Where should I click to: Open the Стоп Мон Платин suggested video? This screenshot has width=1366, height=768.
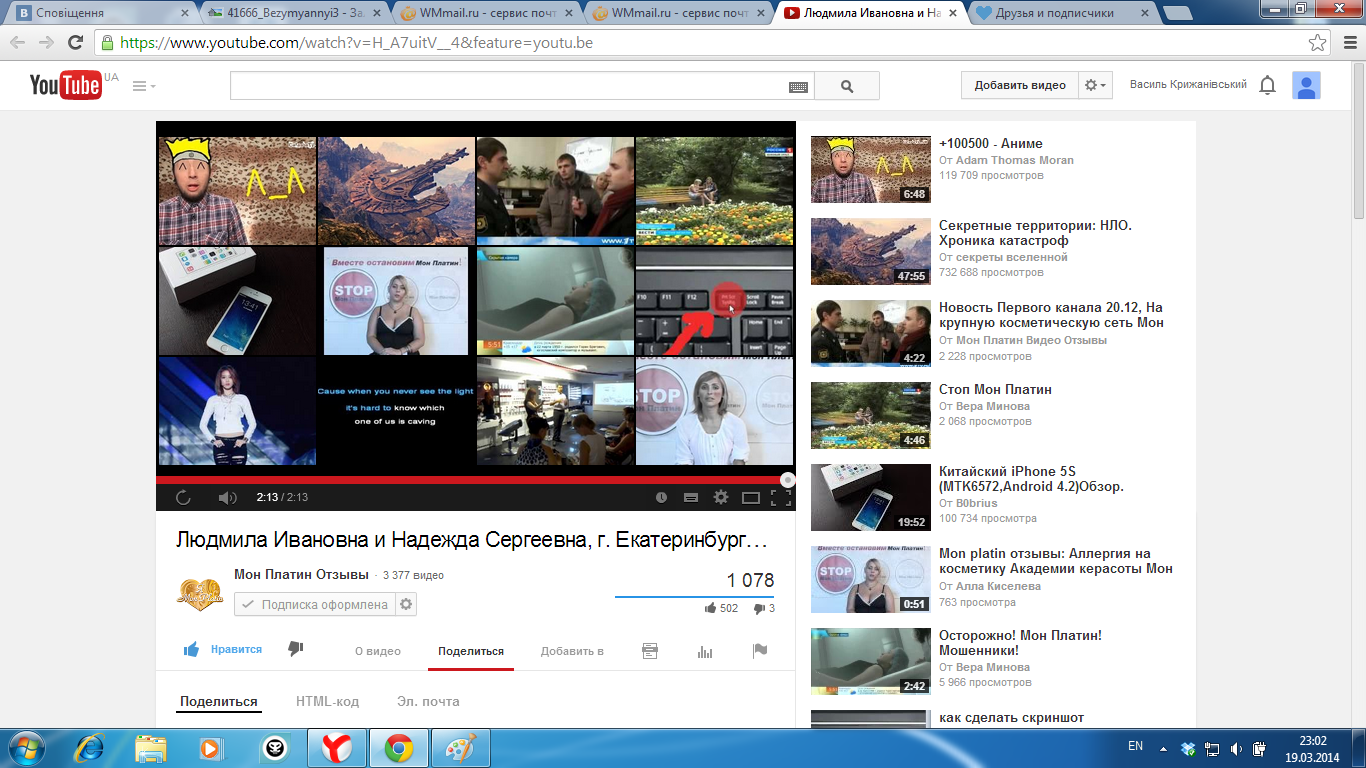pos(995,389)
